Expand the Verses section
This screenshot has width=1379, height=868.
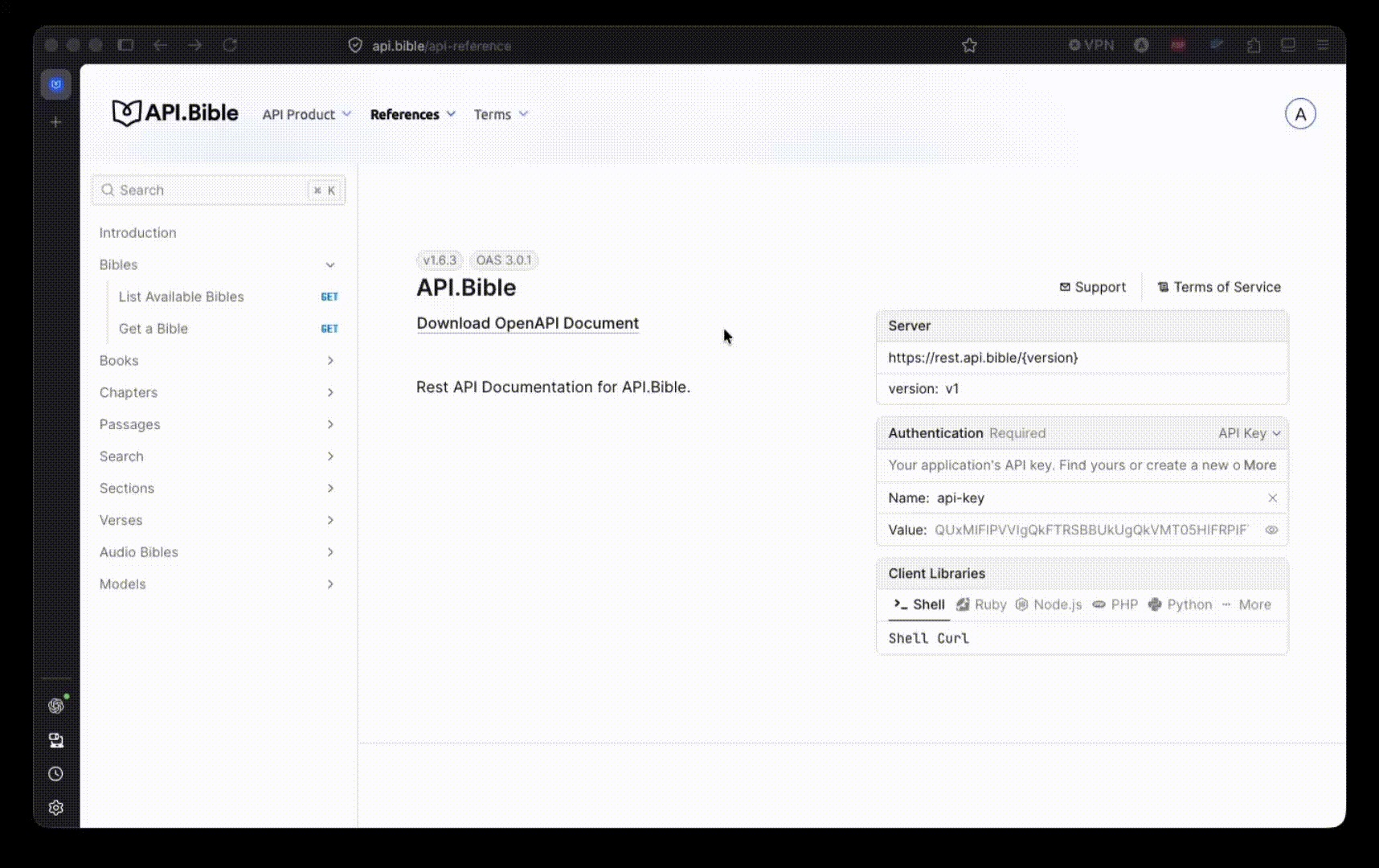[217, 520]
